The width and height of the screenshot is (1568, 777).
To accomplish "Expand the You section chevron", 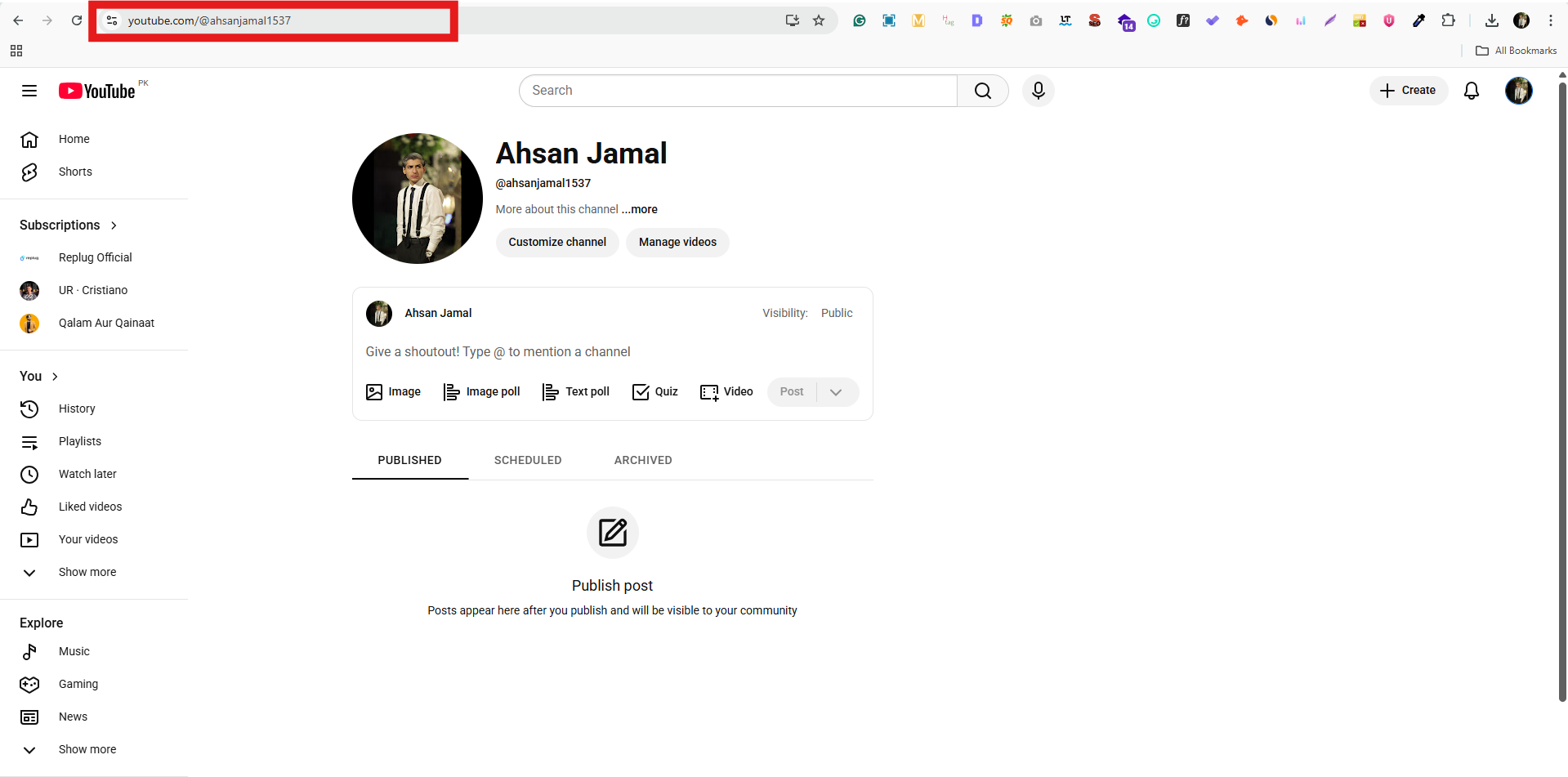I will click(56, 377).
